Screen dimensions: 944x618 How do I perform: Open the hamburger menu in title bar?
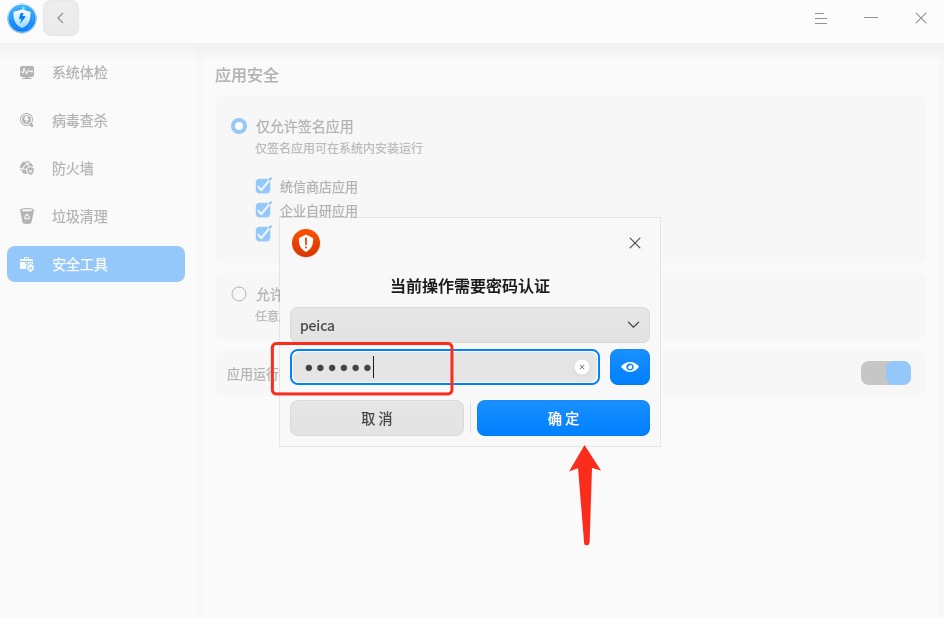[x=821, y=19]
